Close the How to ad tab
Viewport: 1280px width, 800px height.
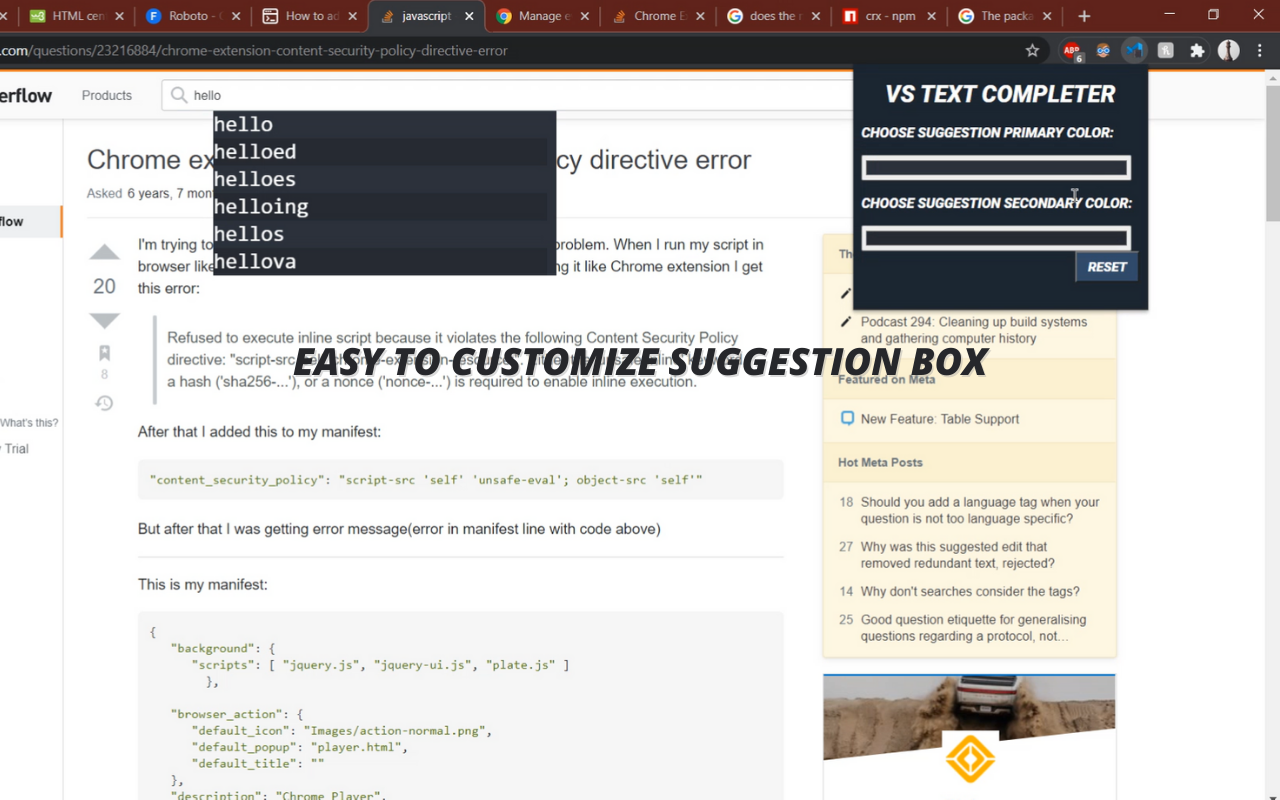(352, 16)
